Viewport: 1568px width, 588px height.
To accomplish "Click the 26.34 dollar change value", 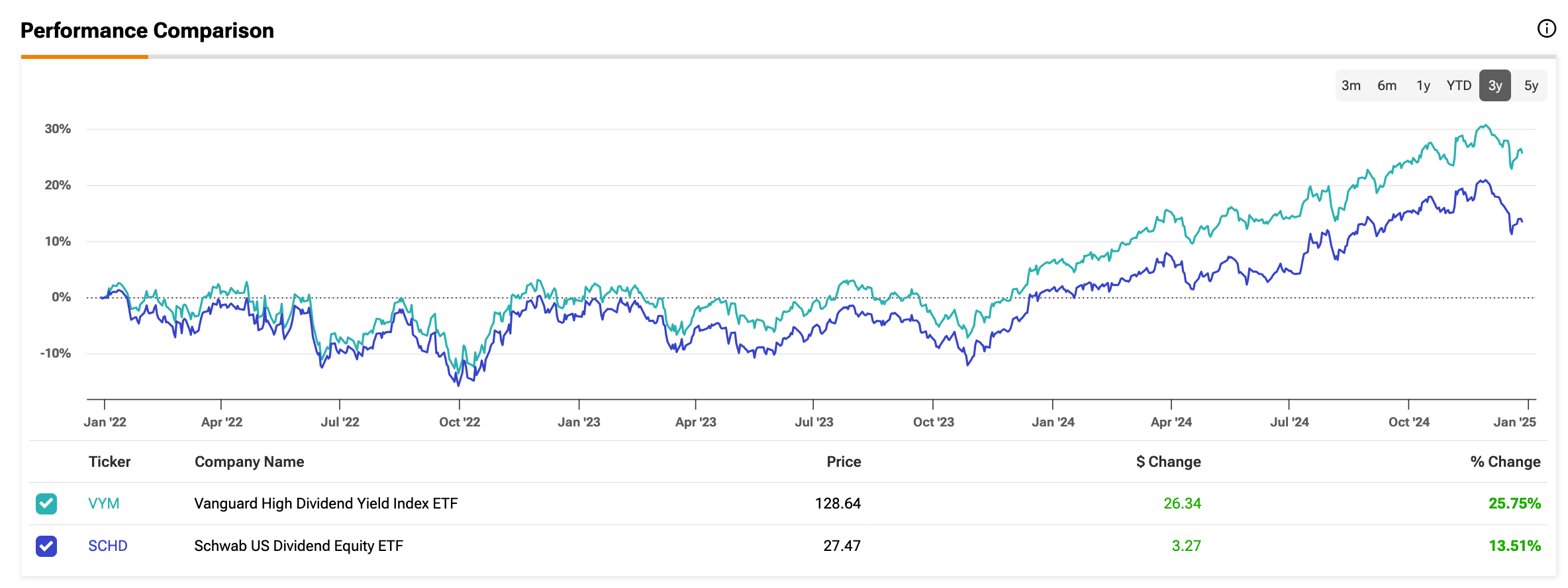I will coord(1183,503).
